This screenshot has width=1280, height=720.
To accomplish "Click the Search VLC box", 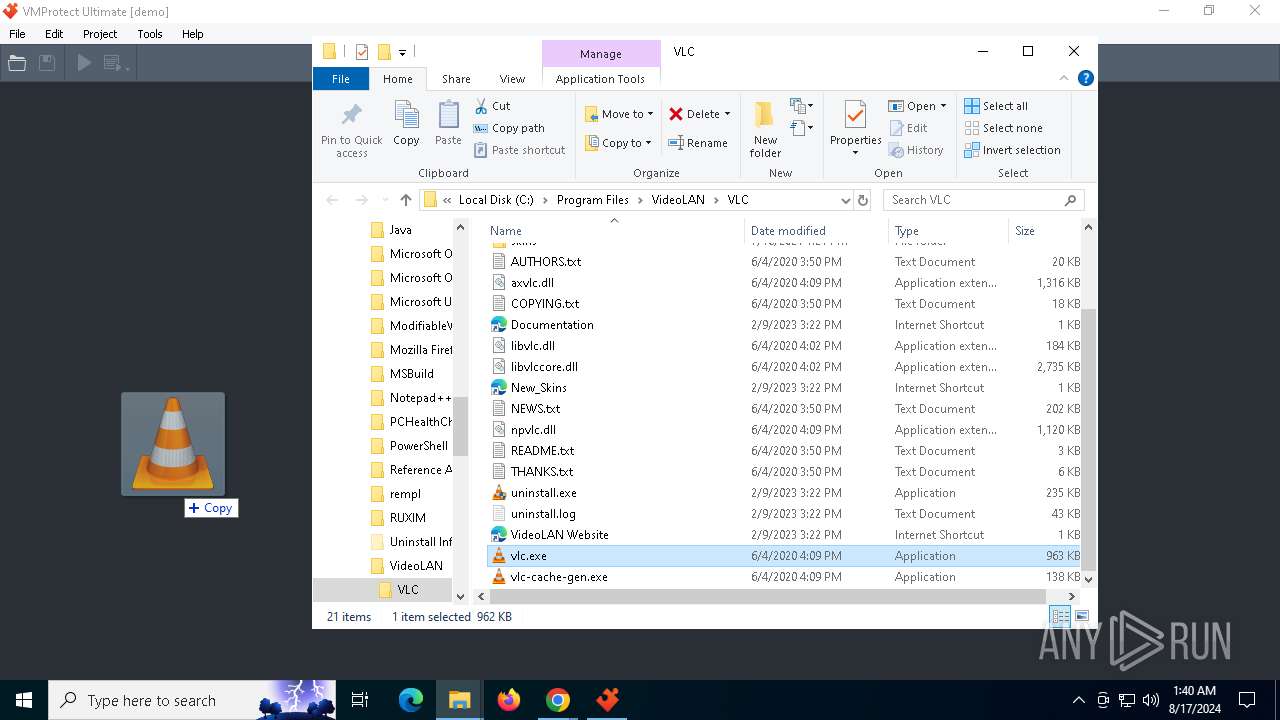I will tap(984, 200).
